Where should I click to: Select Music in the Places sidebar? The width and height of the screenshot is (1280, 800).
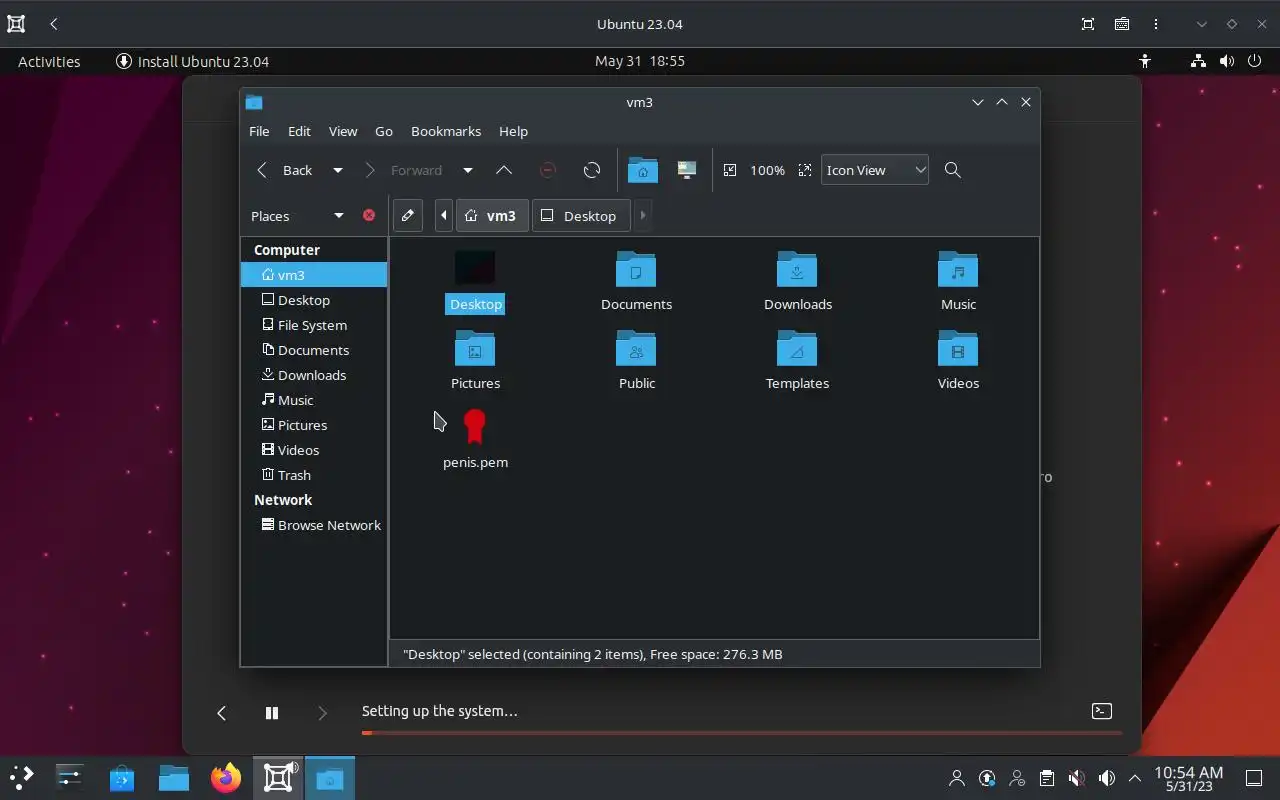click(x=314, y=400)
